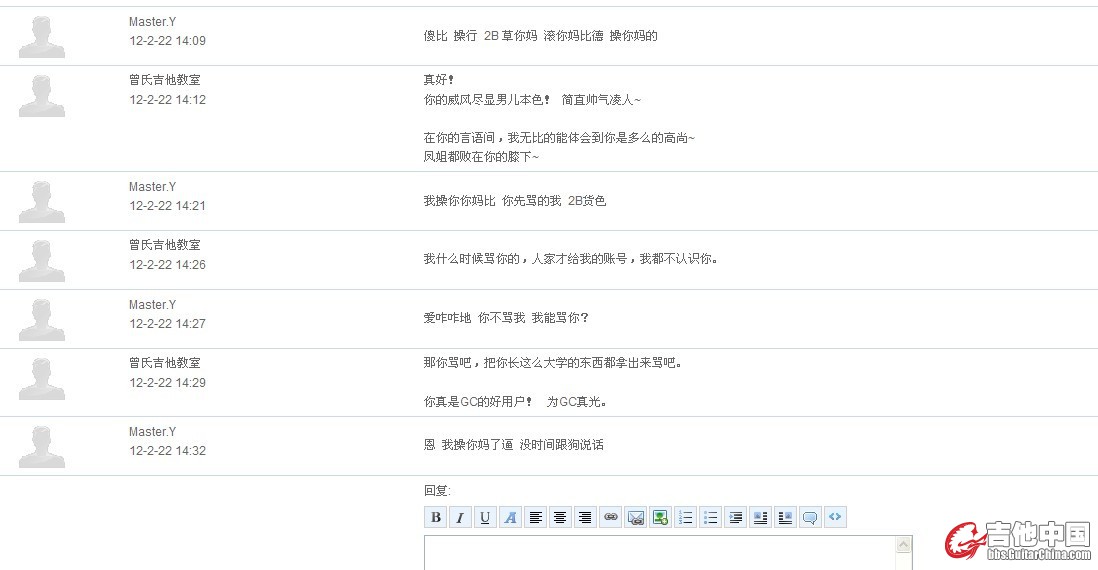Create a numbered list
The image size is (1098, 570).
pyautogui.click(x=686, y=517)
